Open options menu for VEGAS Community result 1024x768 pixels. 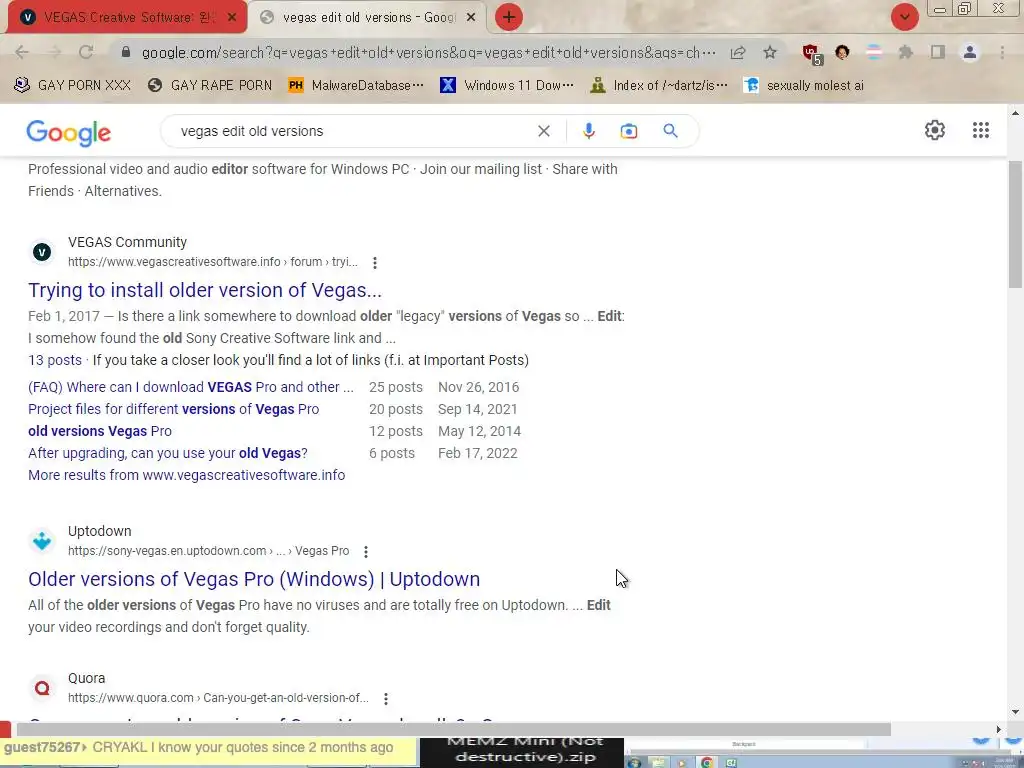374,263
